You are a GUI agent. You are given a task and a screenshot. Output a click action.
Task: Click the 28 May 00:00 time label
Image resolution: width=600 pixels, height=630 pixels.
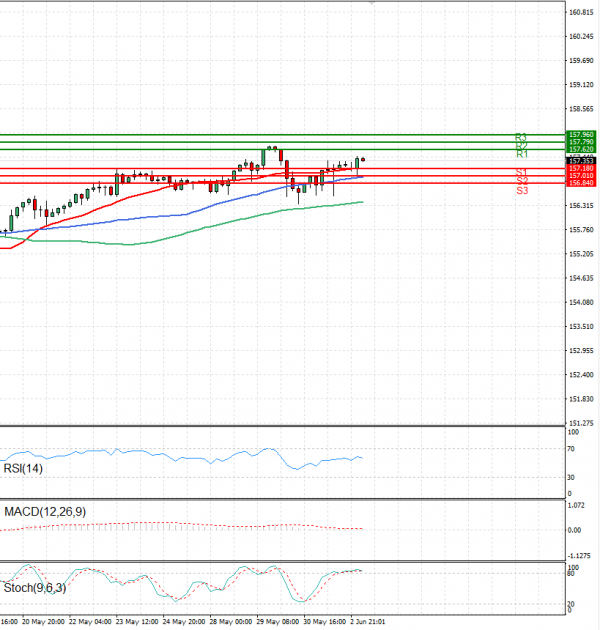point(231,622)
